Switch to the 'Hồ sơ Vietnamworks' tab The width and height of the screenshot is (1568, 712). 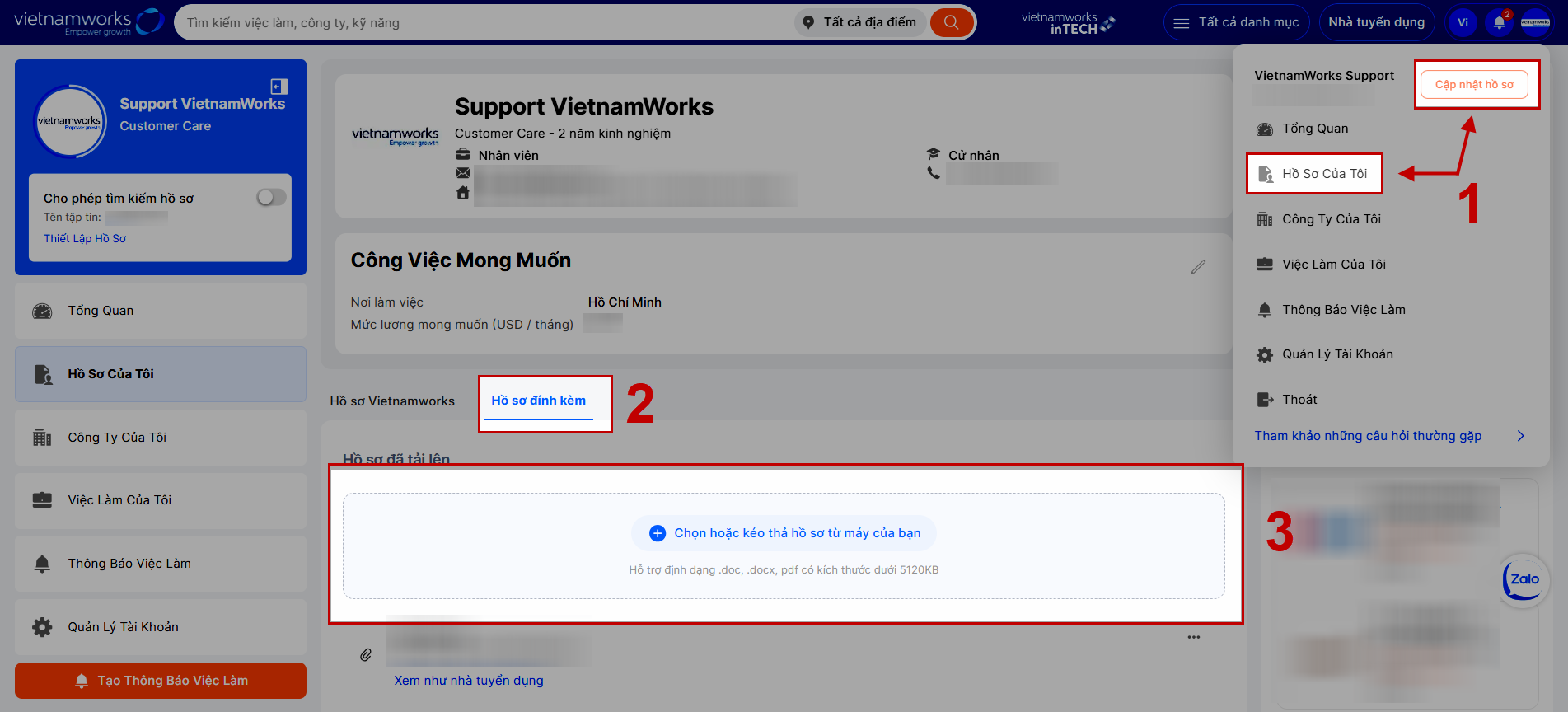392,401
